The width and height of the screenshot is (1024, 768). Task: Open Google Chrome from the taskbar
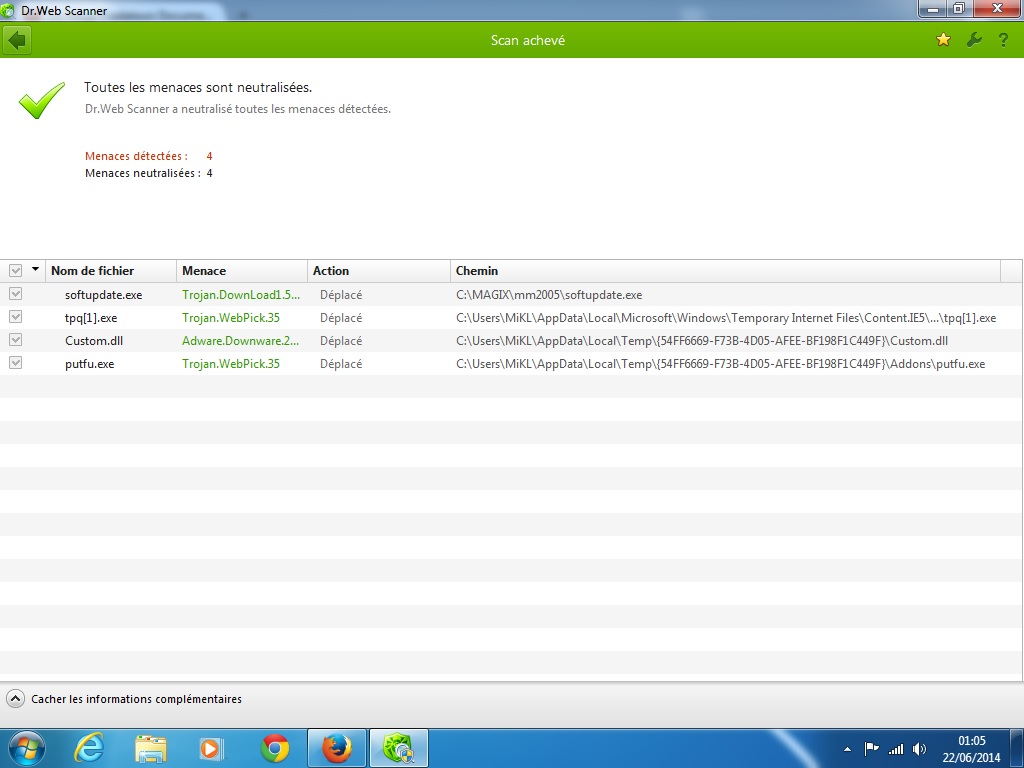[275, 747]
